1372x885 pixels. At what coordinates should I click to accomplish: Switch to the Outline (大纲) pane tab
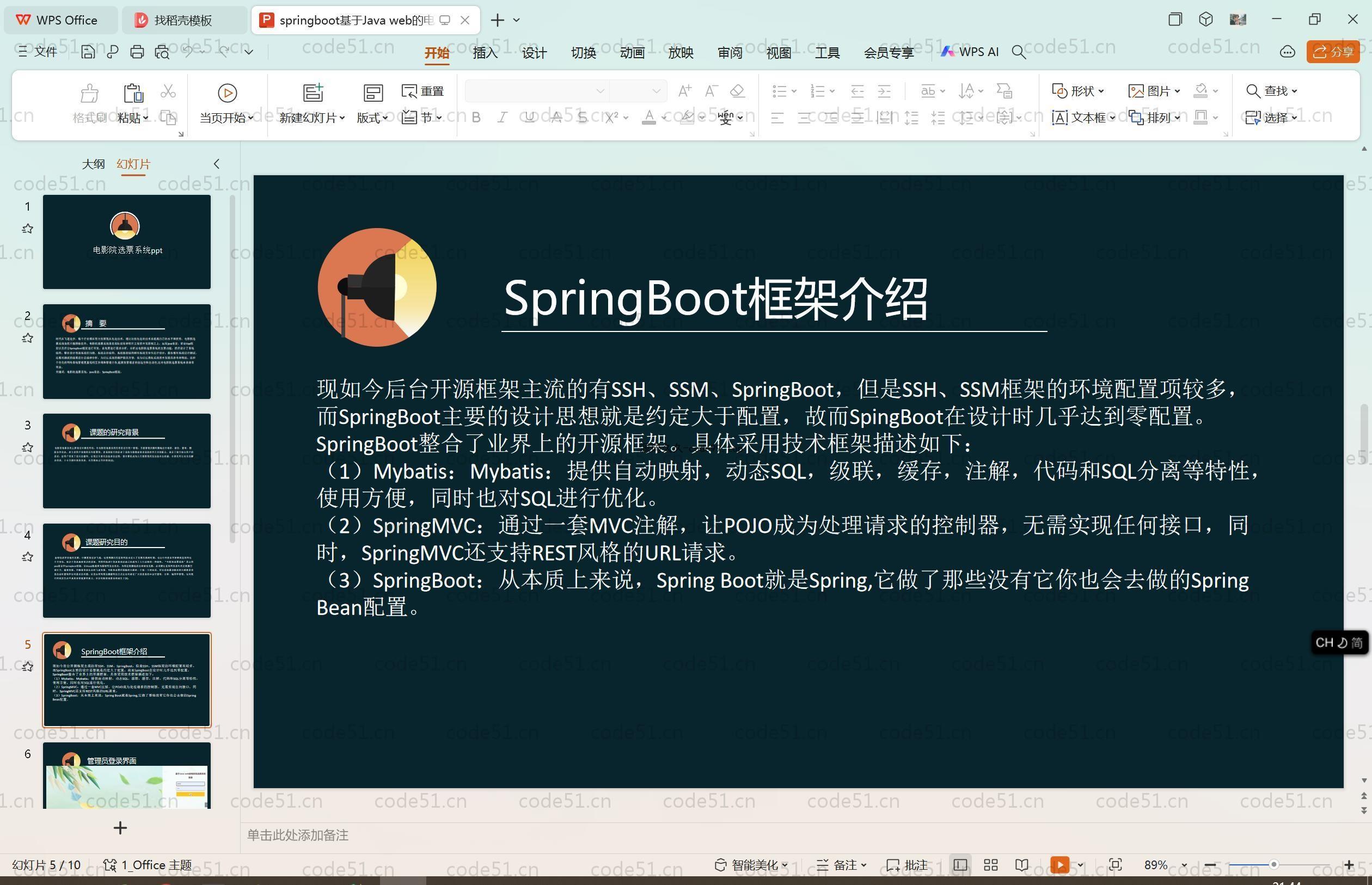[x=93, y=164]
